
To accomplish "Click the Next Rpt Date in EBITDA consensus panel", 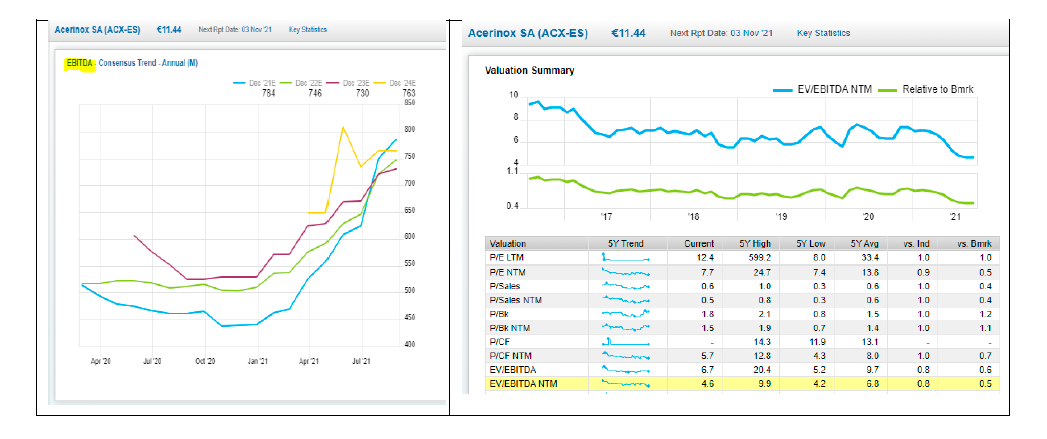I will (236, 29).
